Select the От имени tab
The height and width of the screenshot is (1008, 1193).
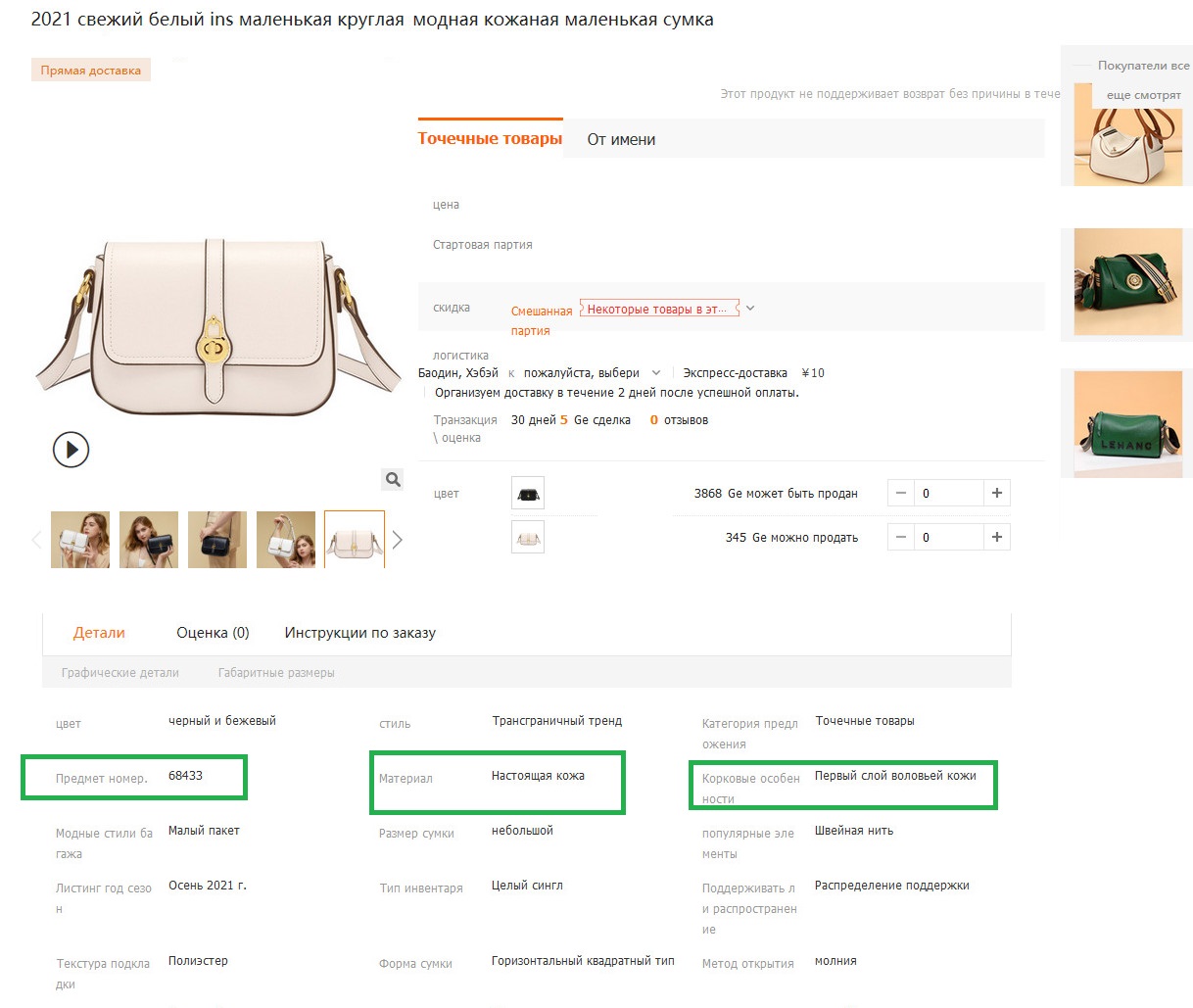621,139
